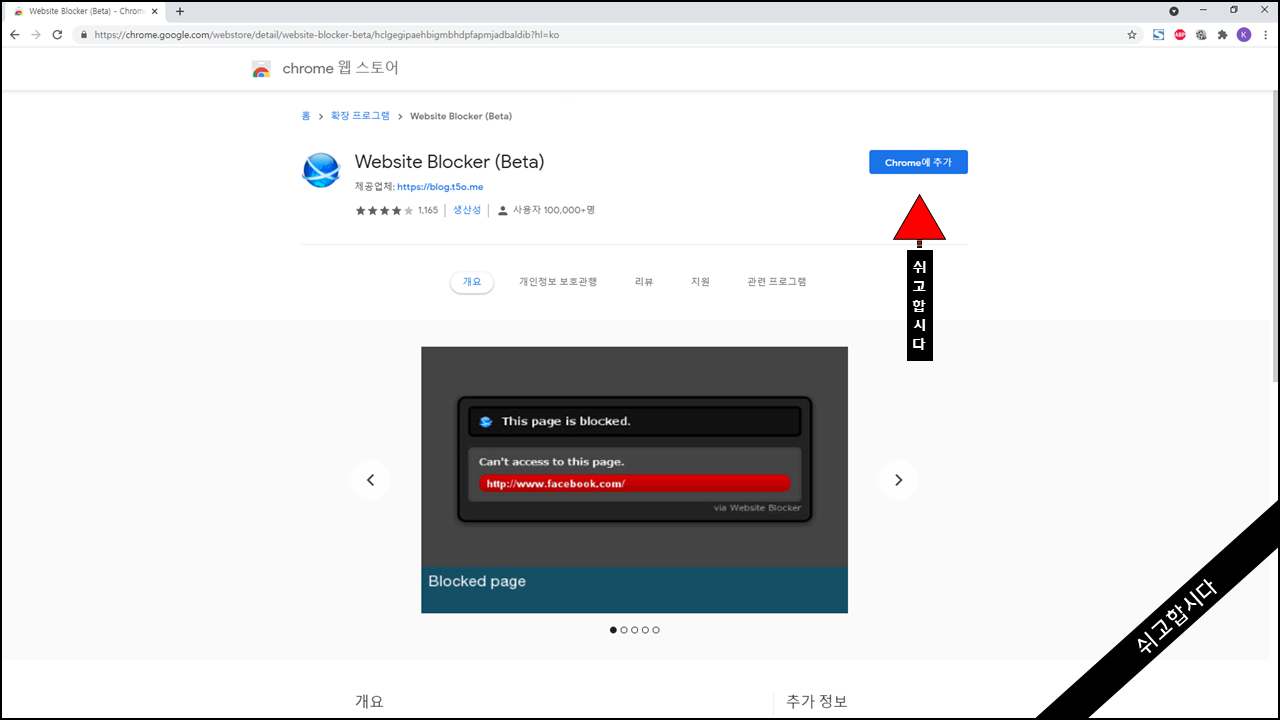The image size is (1280, 720).
Task: Open the 확장 프로그램 breadcrumb link
Action: pyautogui.click(x=361, y=116)
